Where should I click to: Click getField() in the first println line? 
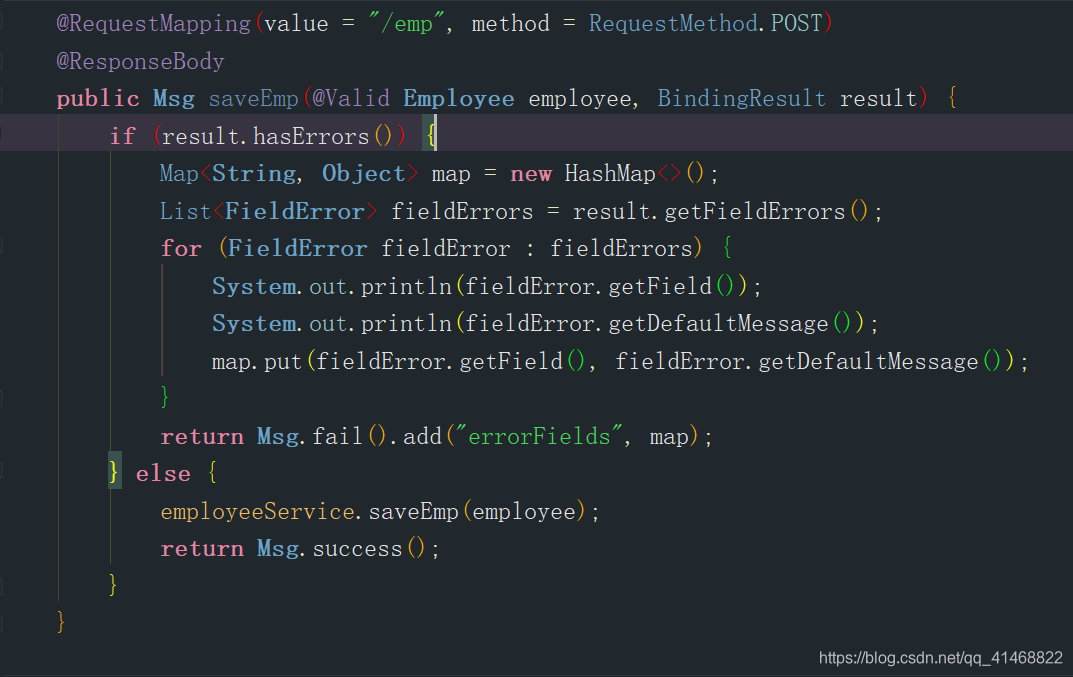pos(671,286)
